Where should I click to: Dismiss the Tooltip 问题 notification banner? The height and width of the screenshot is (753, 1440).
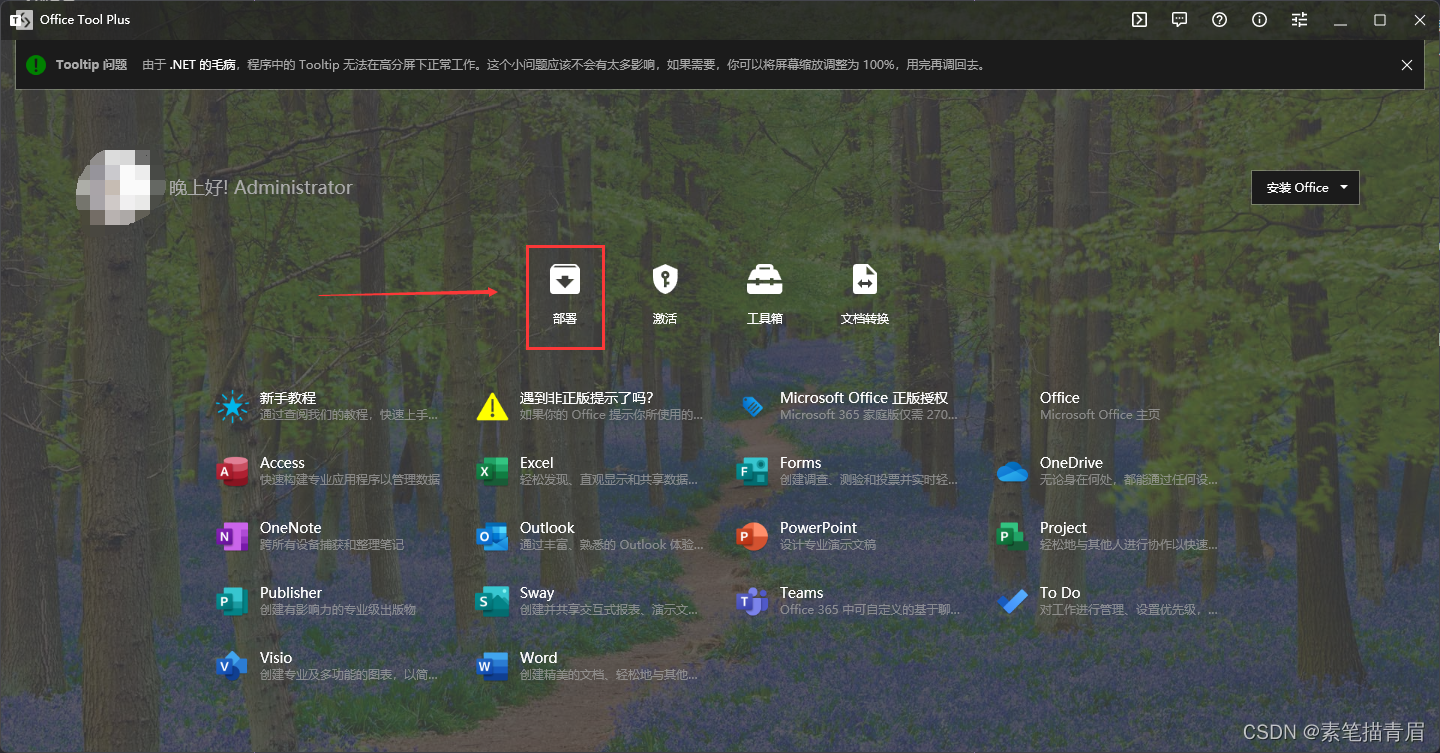pyautogui.click(x=1407, y=65)
